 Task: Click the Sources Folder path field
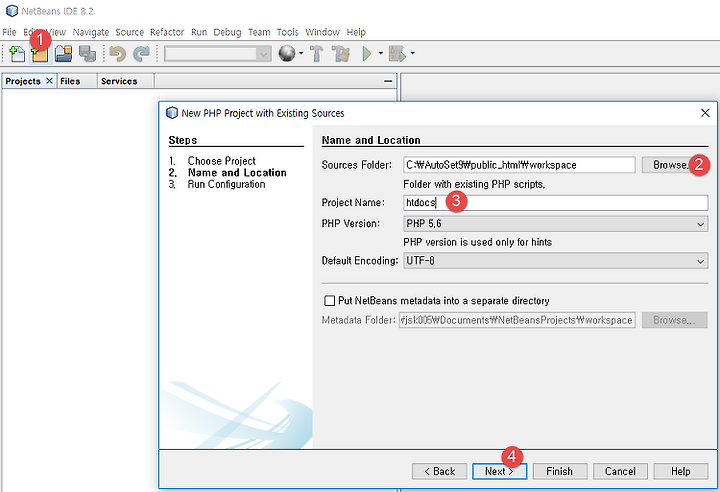[x=519, y=165]
